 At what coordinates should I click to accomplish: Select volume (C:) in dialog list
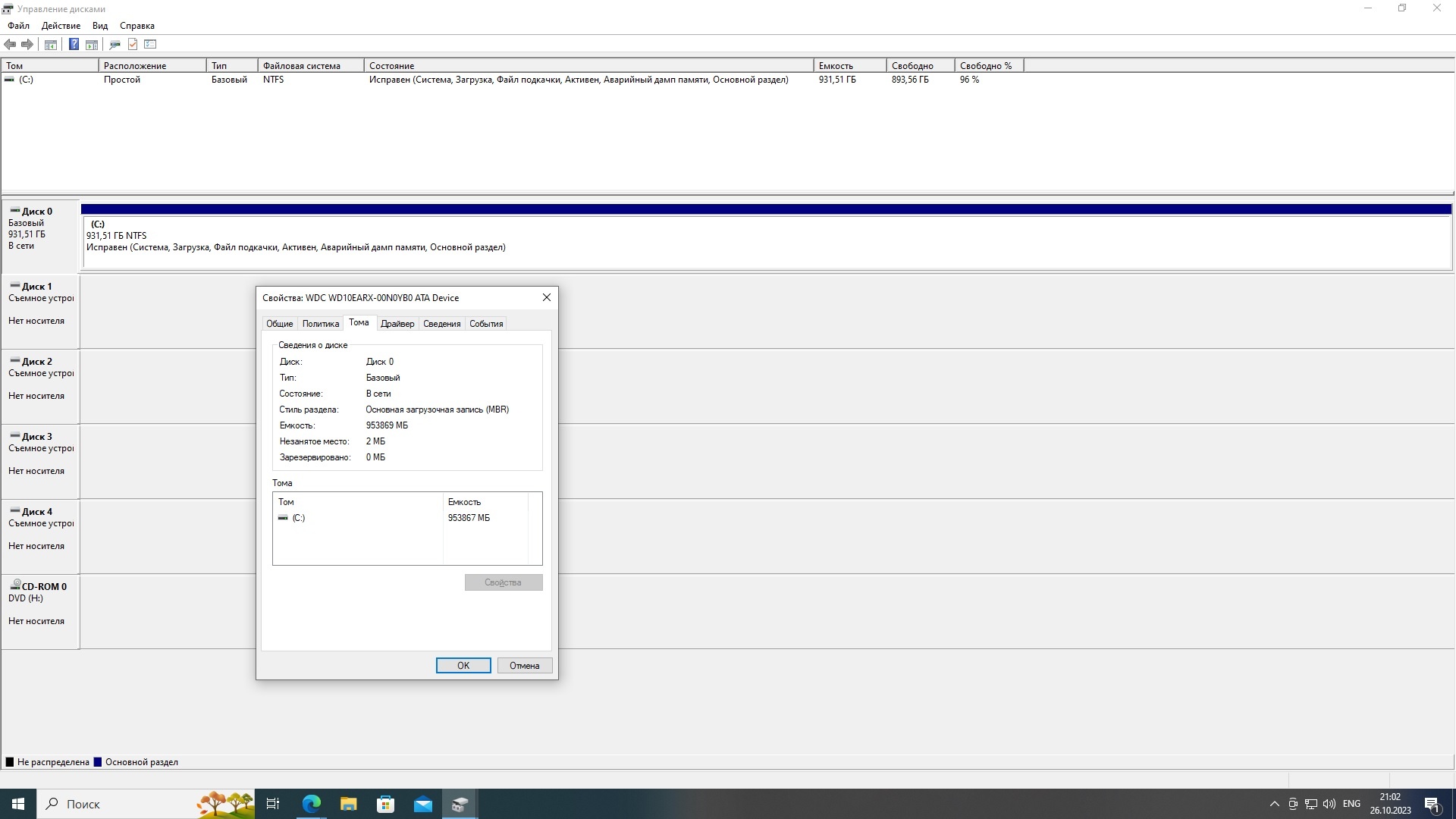(x=299, y=518)
